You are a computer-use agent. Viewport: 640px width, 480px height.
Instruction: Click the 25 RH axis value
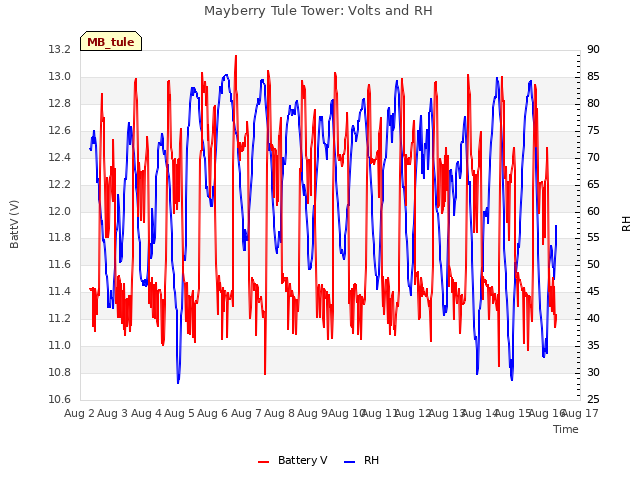593,399
